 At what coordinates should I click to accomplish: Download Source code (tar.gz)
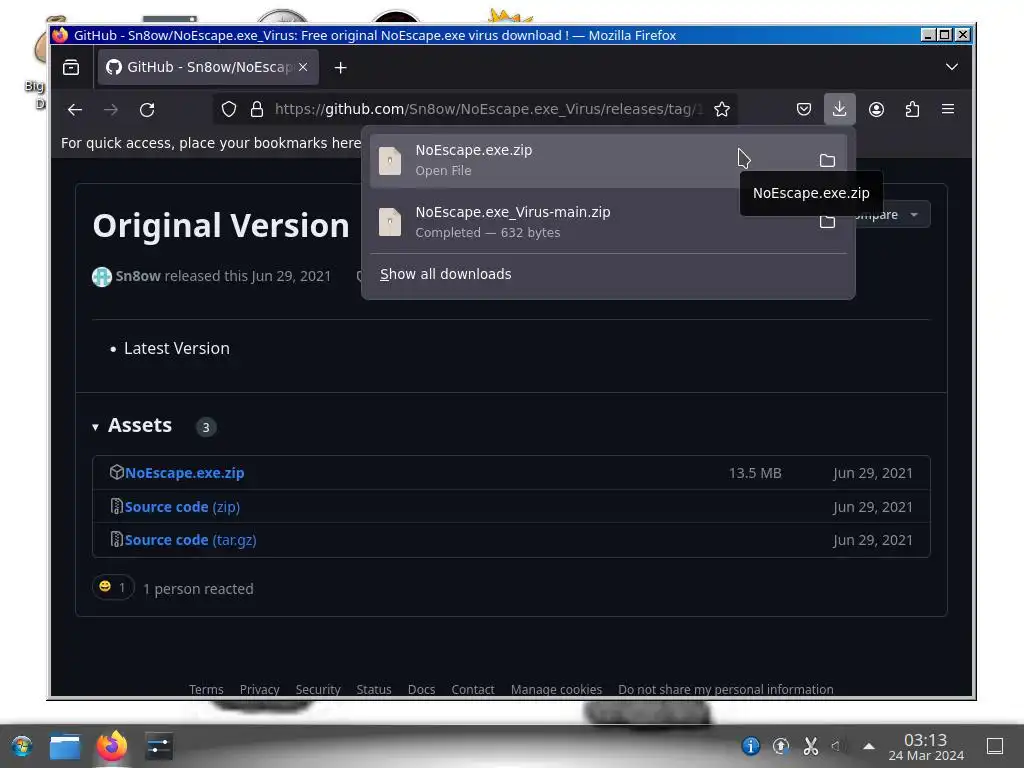(190, 540)
